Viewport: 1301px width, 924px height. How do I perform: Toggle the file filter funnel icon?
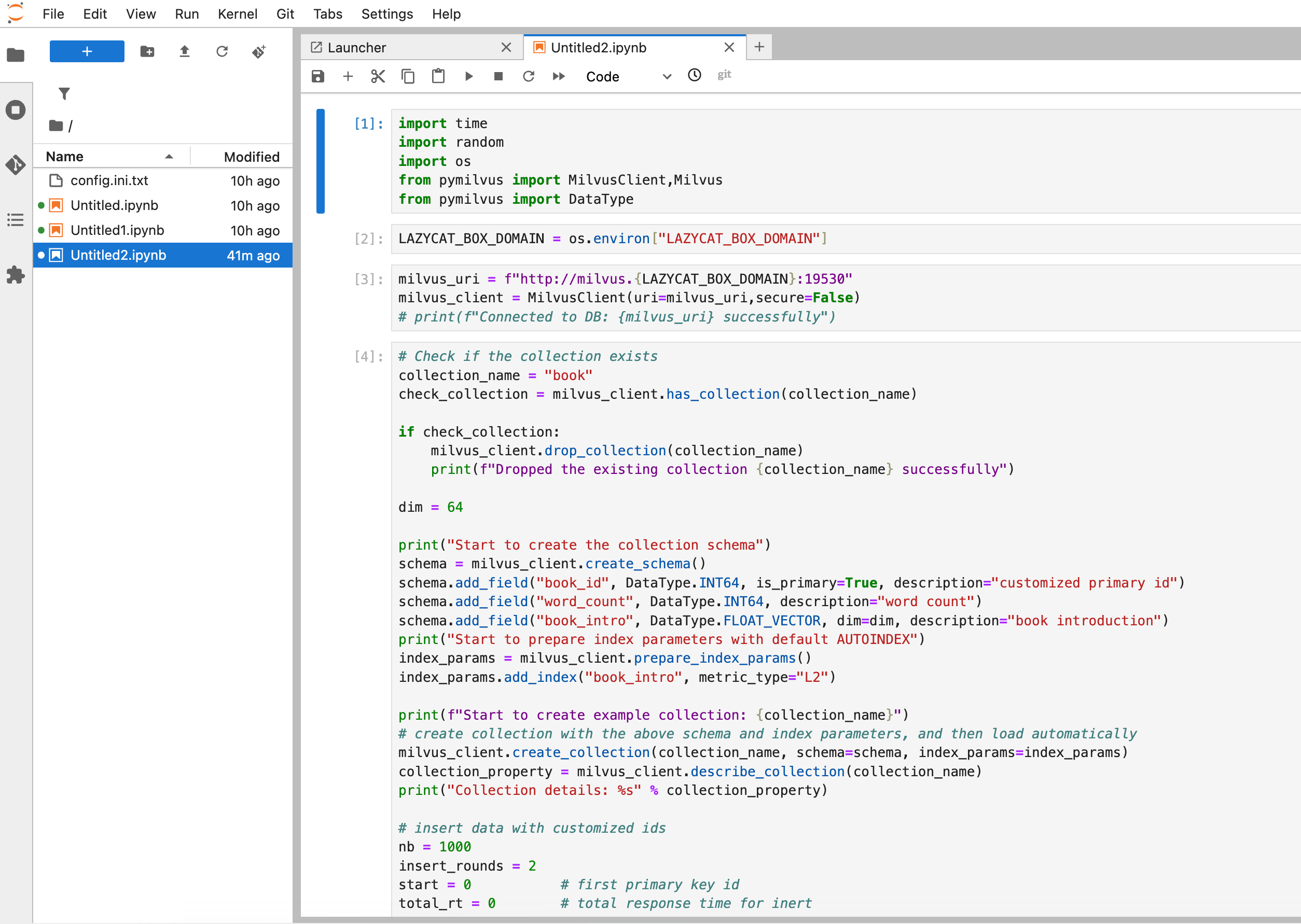coord(64,93)
